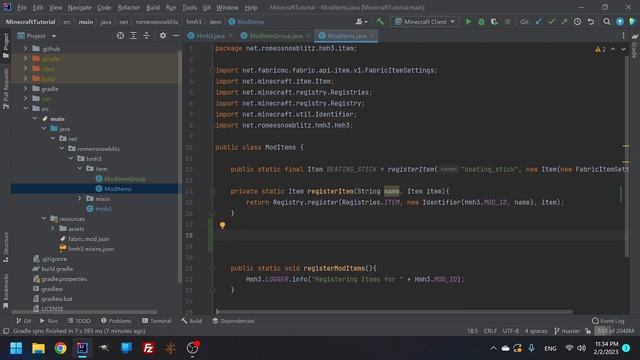Viewport: 640px width, 360px height.
Task: Expand all in Project panel
Action: [133, 36]
